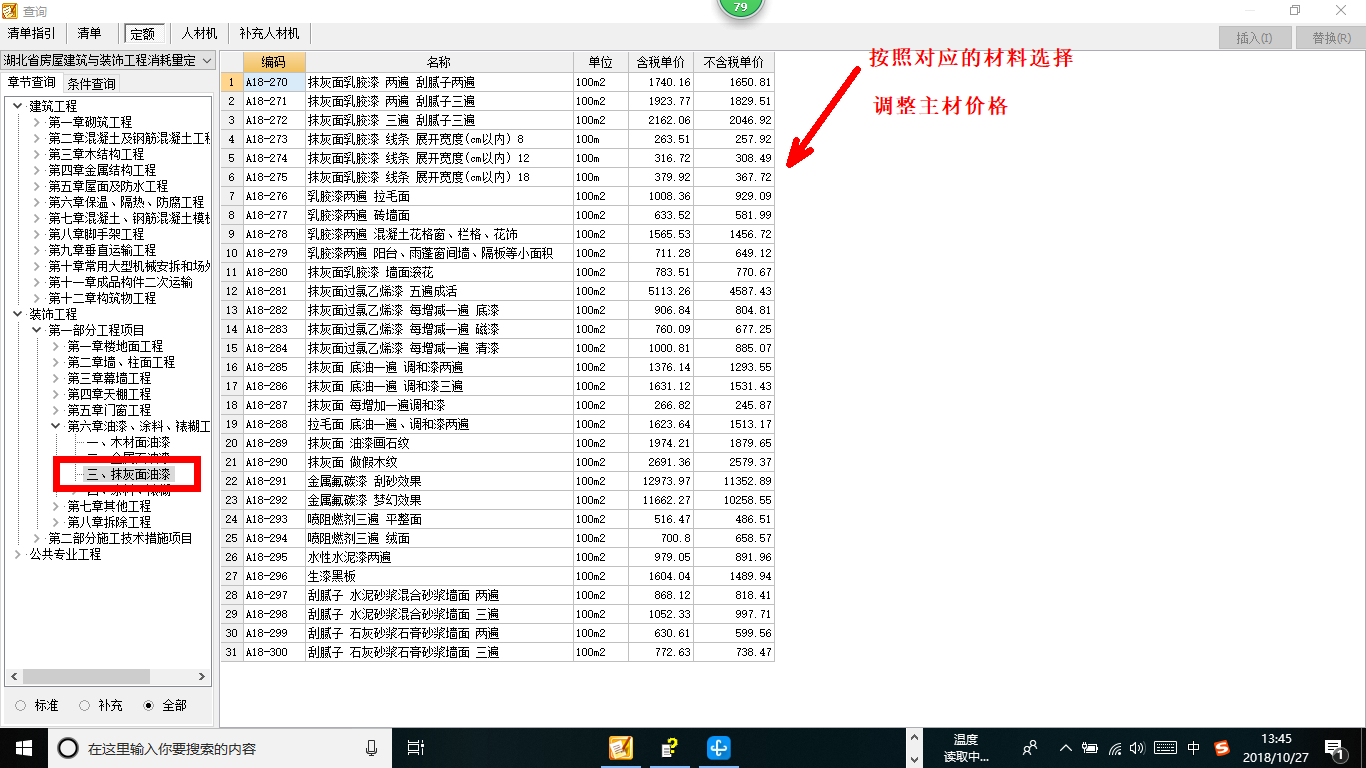The image size is (1366, 768).
Task: Click the tree scrollbar right arrow
Action: point(203,677)
